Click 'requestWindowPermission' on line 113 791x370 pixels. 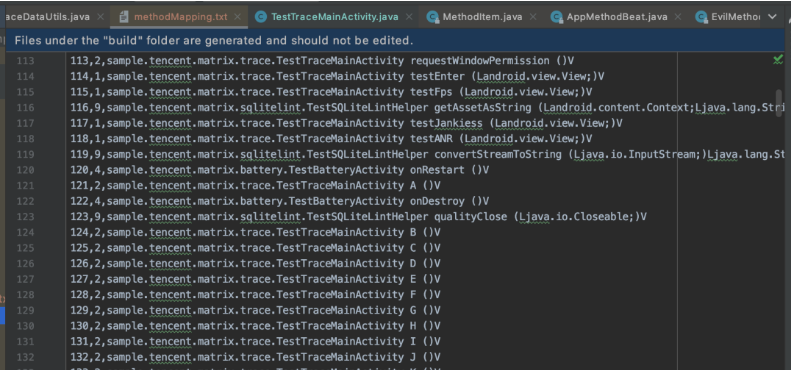click(480, 61)
